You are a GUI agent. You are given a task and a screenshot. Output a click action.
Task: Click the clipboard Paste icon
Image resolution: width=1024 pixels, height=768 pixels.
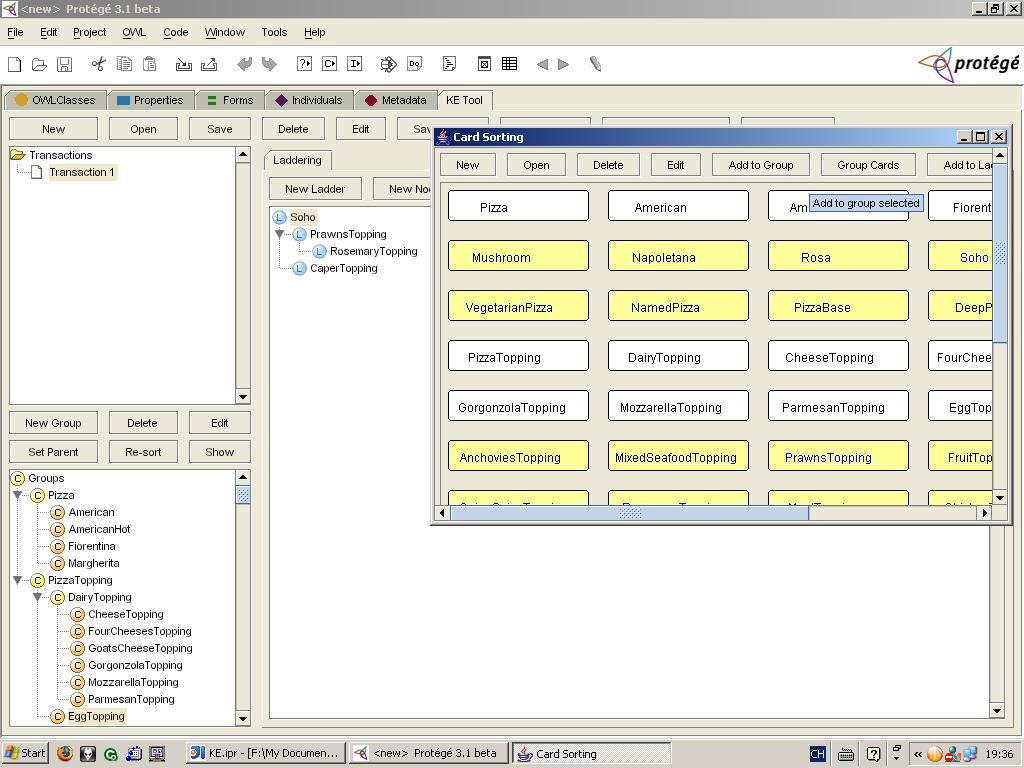pyautogui.click(x=150, y=63)
